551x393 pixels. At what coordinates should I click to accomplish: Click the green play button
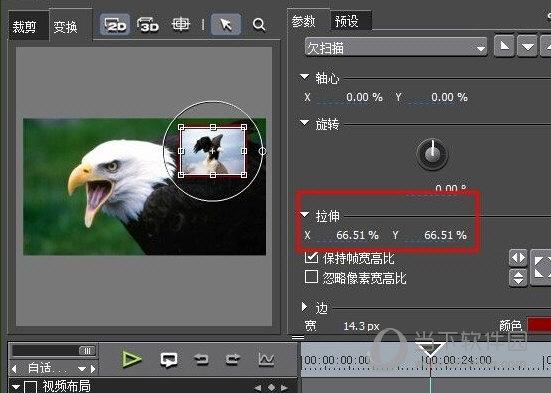pos(131,359)
